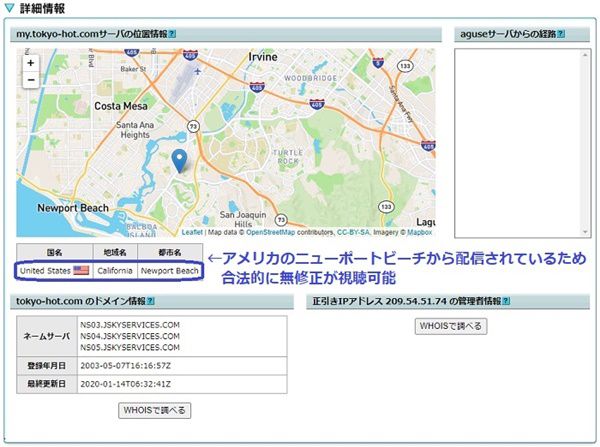Screen dimensions: 600x447
Task: Click WHOISで調べる under IP address info
Action: (451, 326)
